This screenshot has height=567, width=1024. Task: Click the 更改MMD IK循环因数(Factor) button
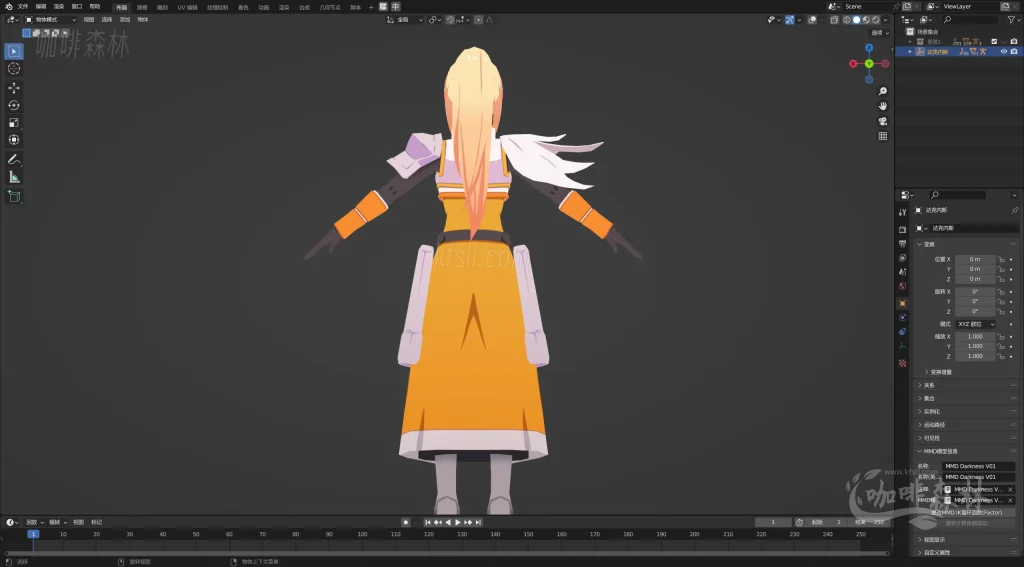click(x=967, y=513)
